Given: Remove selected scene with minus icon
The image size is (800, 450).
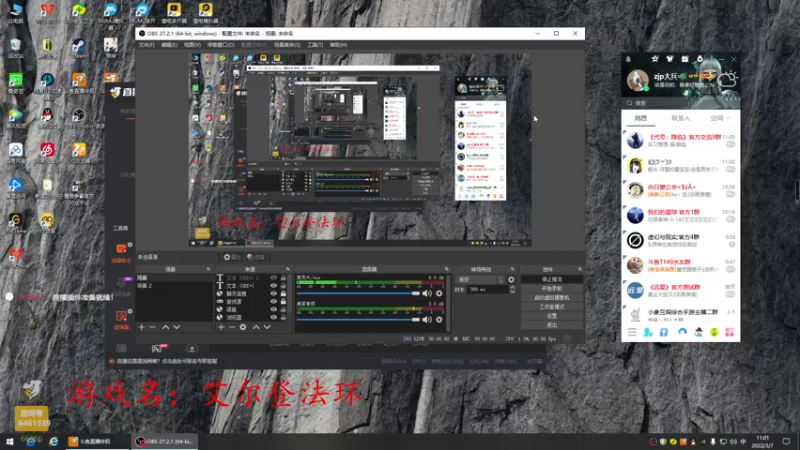Looking at the screenshot, I should 153,327.
